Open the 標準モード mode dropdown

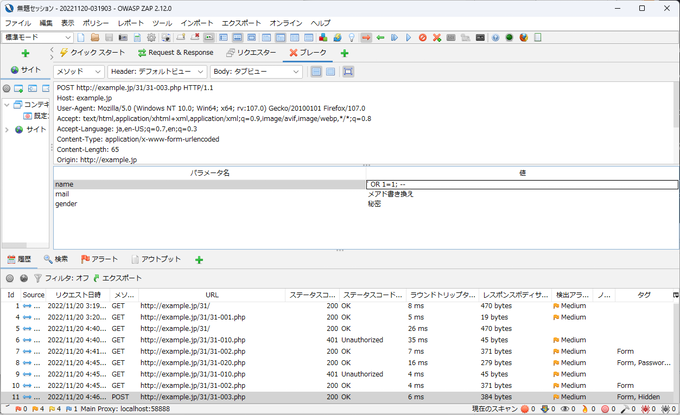(x=37, y=37)
